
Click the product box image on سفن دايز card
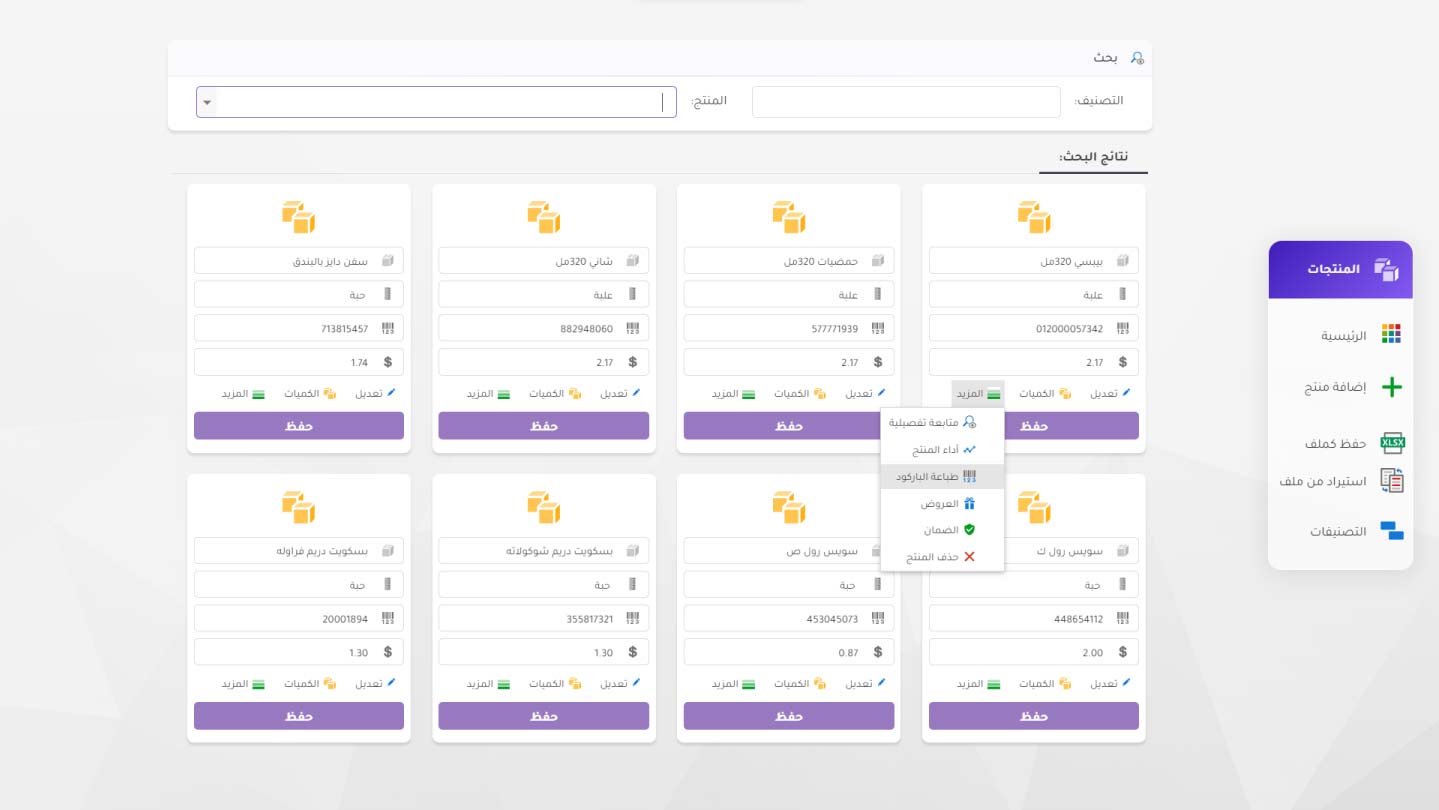pos(298,216)
